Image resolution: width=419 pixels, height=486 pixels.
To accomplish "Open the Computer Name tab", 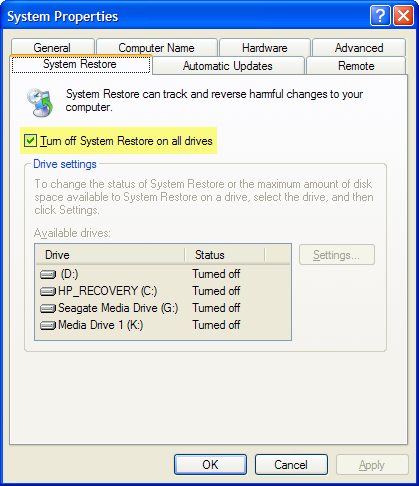I will click(x=157, y=48).
